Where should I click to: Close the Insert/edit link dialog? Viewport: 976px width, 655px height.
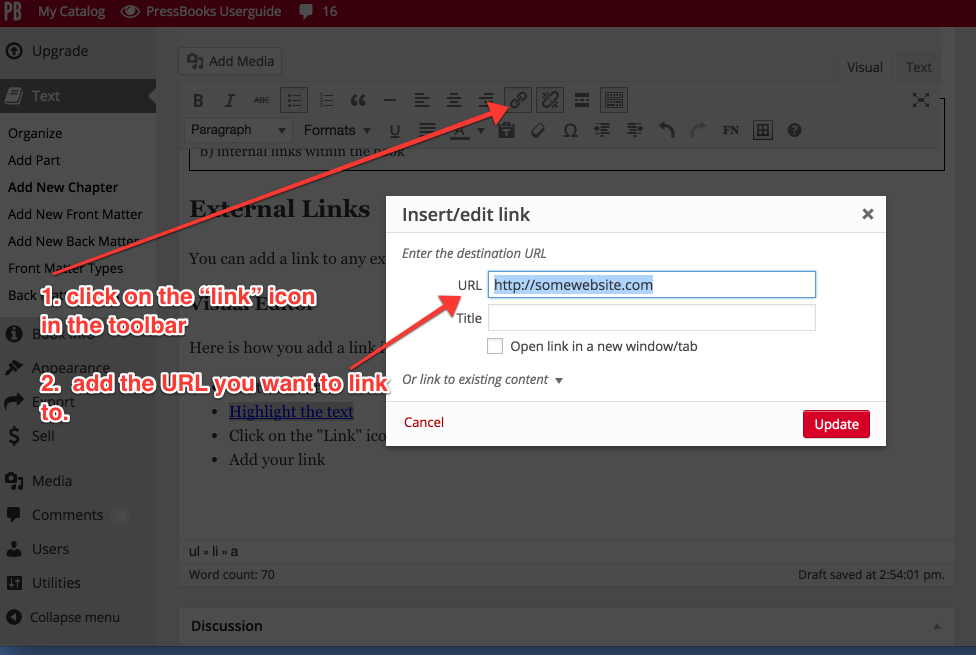pos(868,214)
